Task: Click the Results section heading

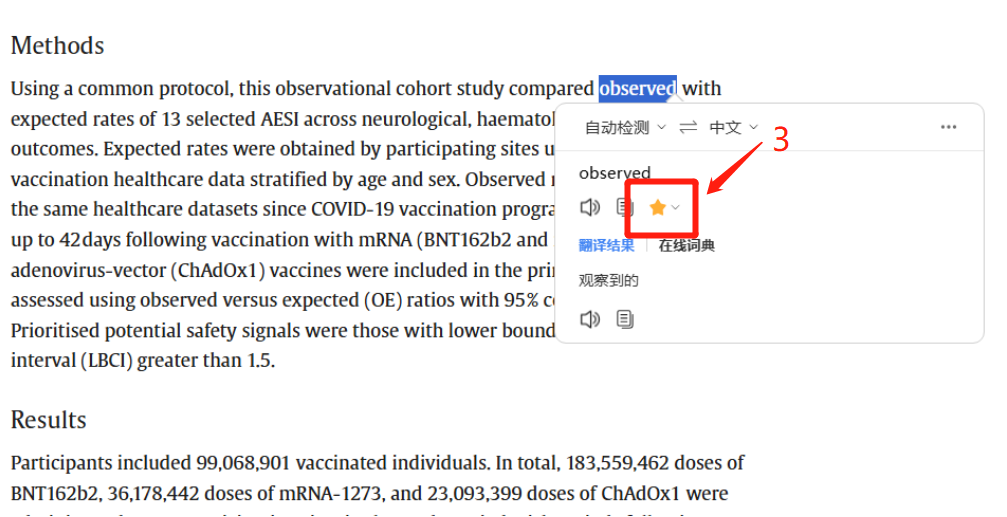Action: pos(48,420)
